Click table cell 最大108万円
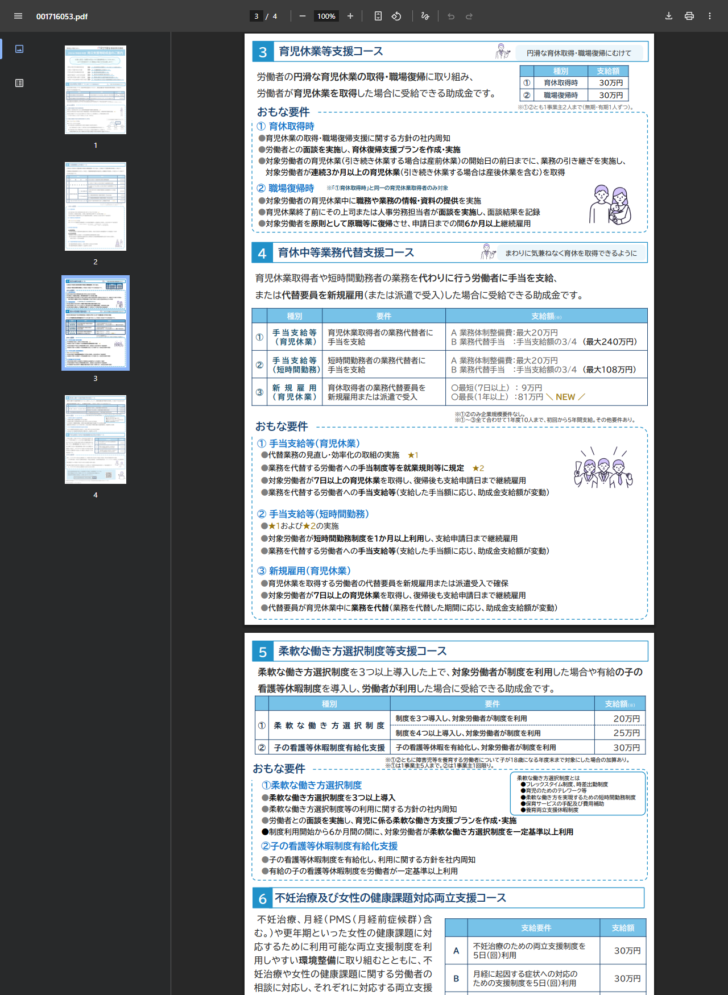This screenshot has height=995, width=728. (611, 369)
